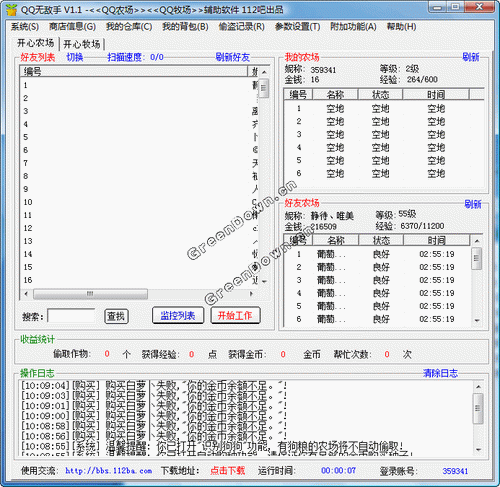Open the 偷盗记录(R) menu
This screenshot has width=500, height=487.
tap(242, 27)
